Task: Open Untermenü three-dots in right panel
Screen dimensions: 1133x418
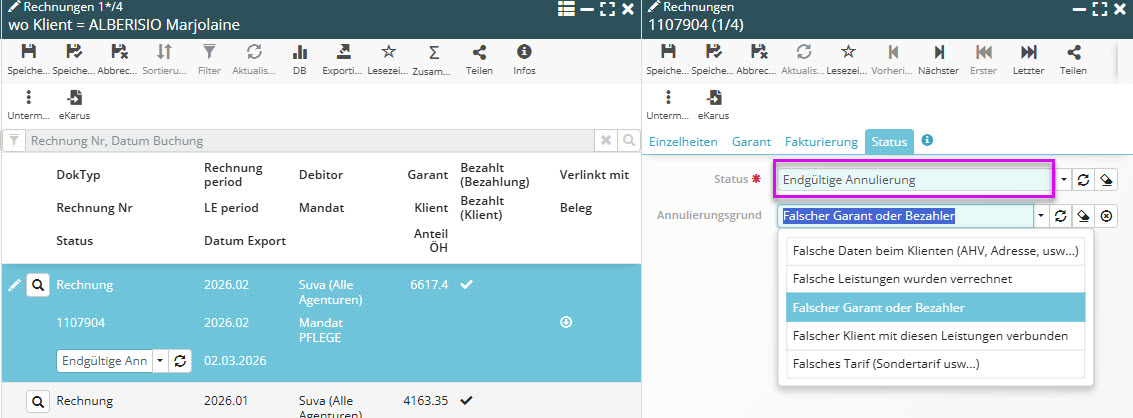Action: (x=668, y=97)
